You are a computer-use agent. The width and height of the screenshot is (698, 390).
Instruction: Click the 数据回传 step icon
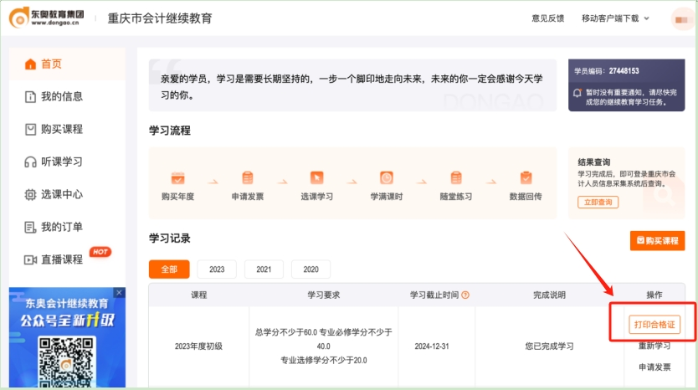pyautogui.click(x=526, y=178)
